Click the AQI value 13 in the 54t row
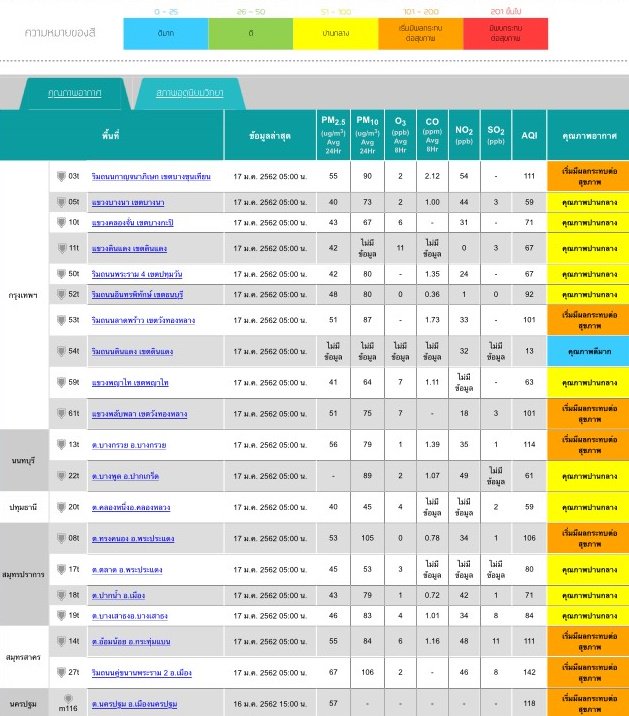629x716 pixels. [x=529, y=351]
